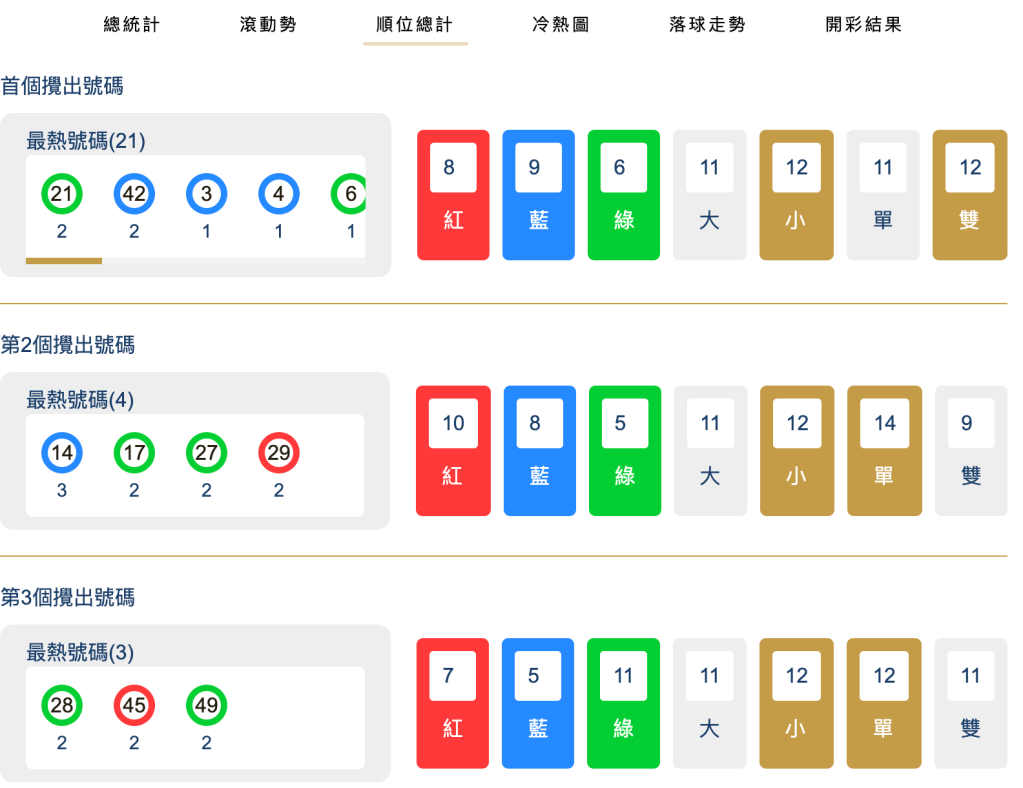Click number ball 49 in third panel
The width and height of the screenshot is (1023, 788).
tap(206, 706)
